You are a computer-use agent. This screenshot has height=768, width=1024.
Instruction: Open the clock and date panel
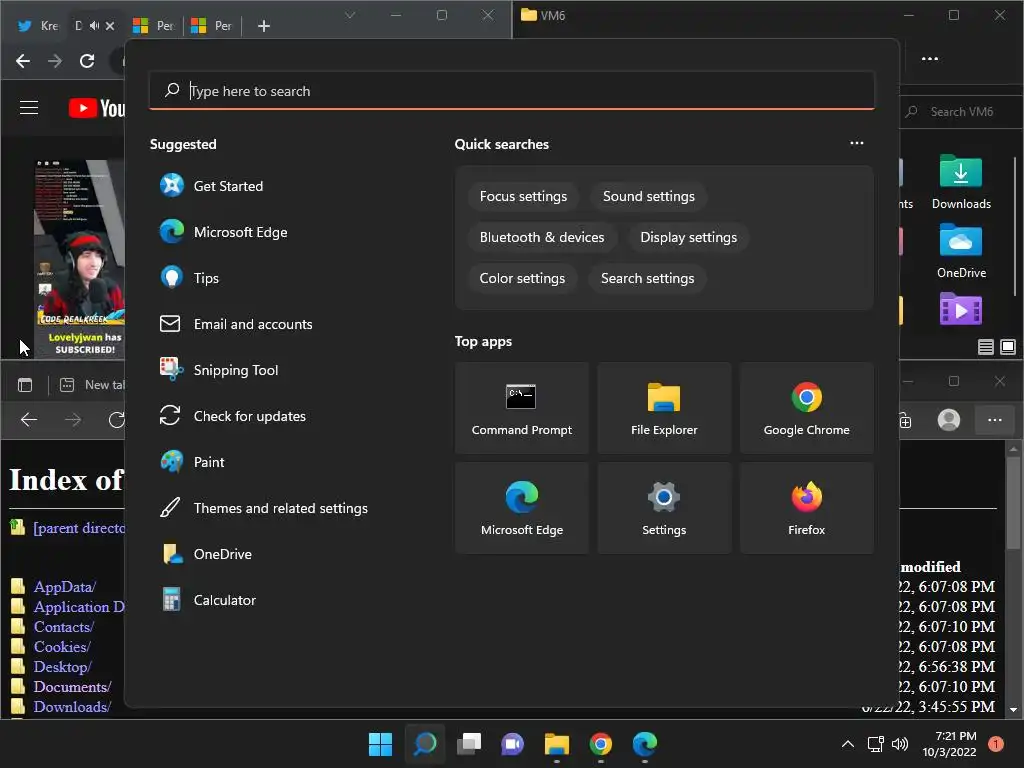click(x=949, y=744)
